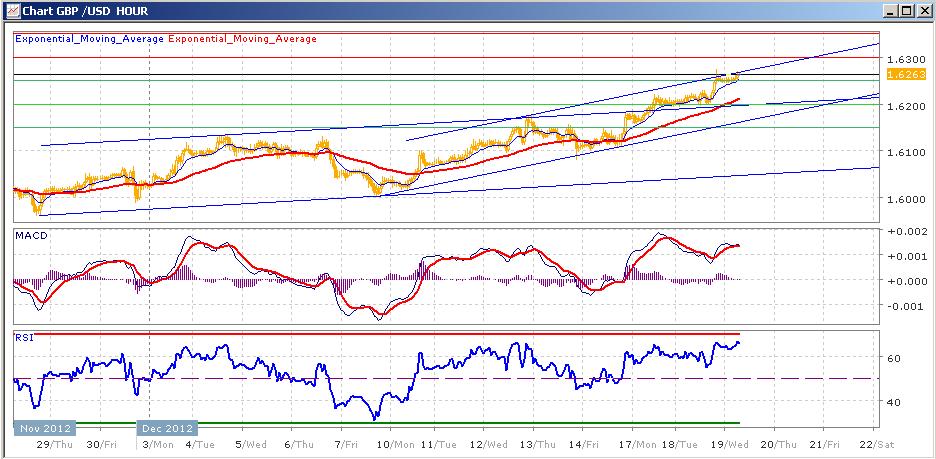Click the 6/Thu date label
The image size is (936, 459).
tap(298, 445)
